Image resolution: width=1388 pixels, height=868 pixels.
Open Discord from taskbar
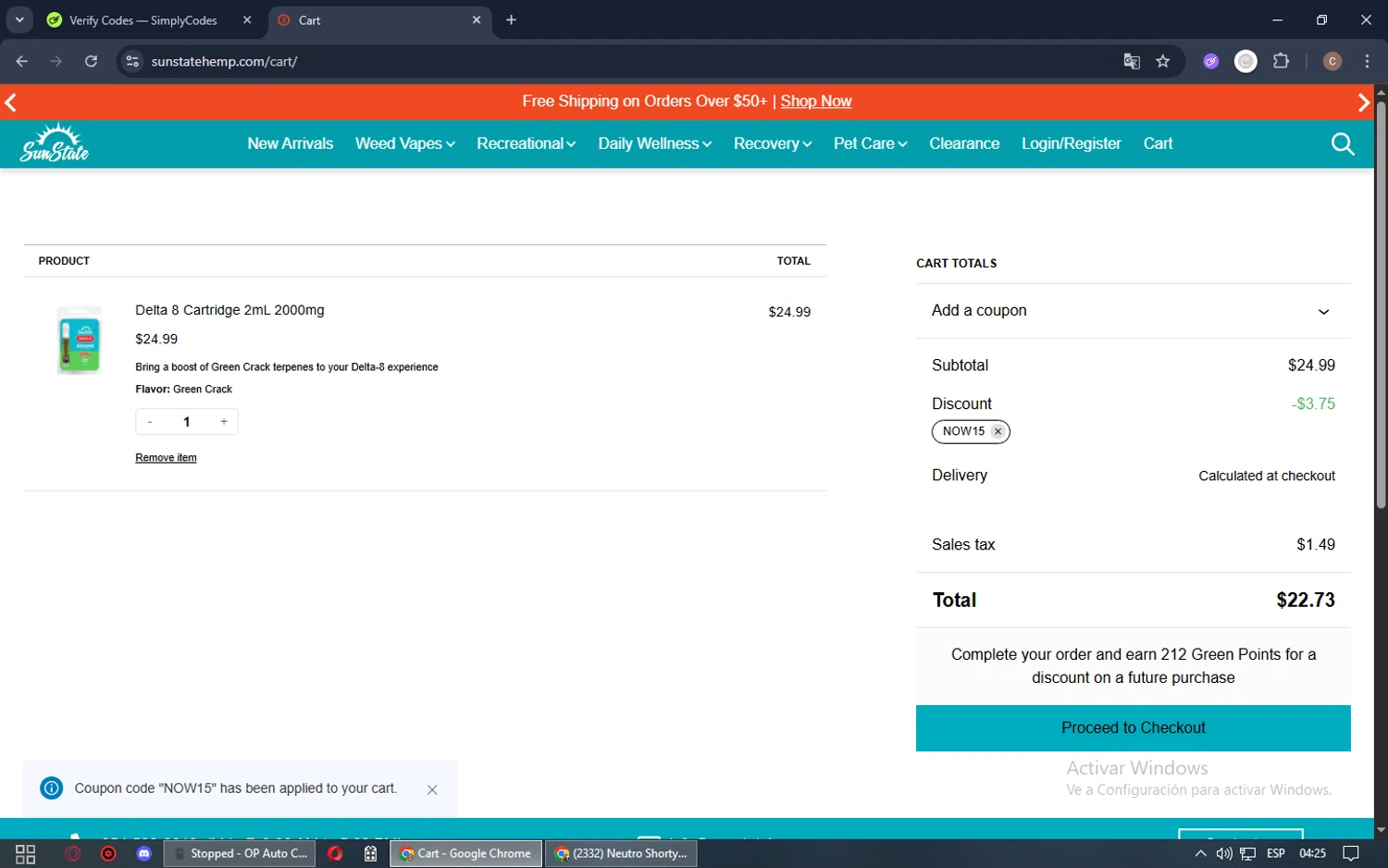pos(143,853)
